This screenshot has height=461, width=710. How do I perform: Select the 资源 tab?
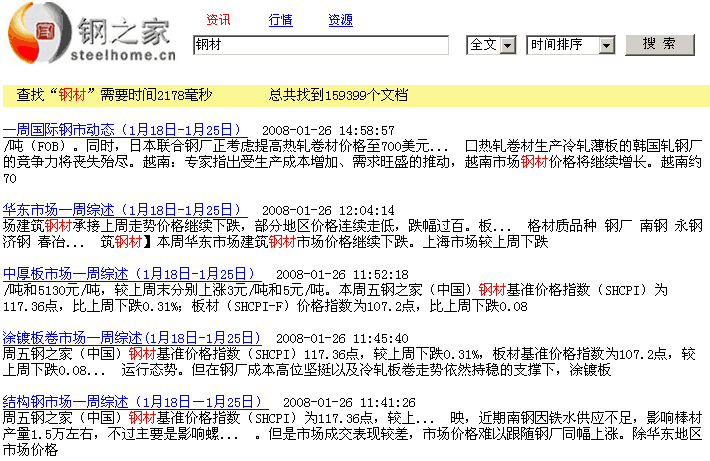click(340, 20)
